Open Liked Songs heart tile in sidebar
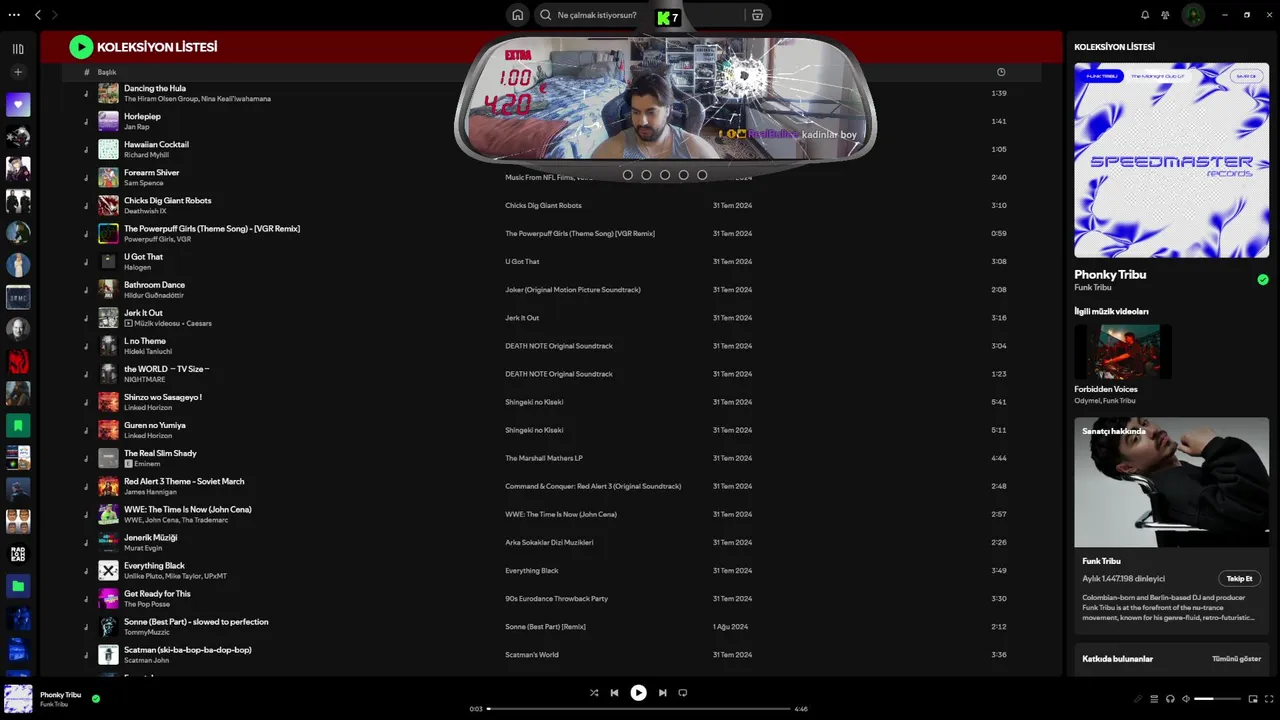 click(18, 105)
